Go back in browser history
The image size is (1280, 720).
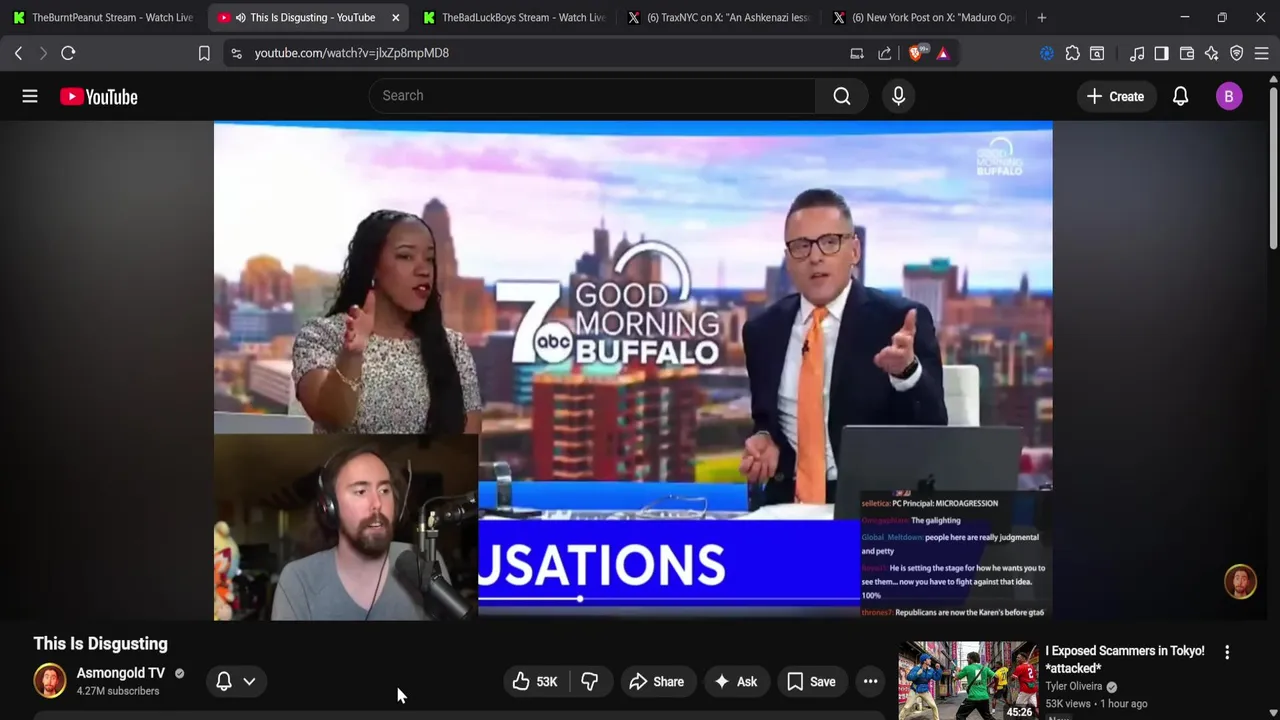(18, 53)
